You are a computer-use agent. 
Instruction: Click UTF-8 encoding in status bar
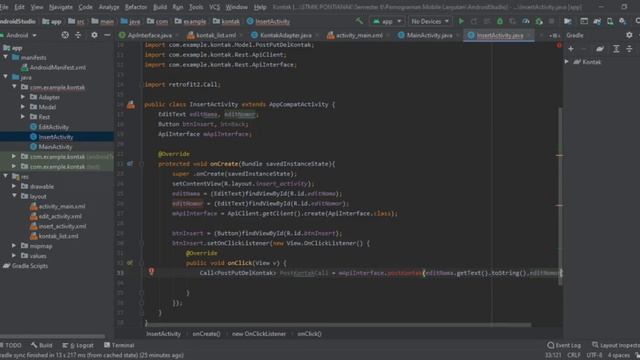point(594,356)
